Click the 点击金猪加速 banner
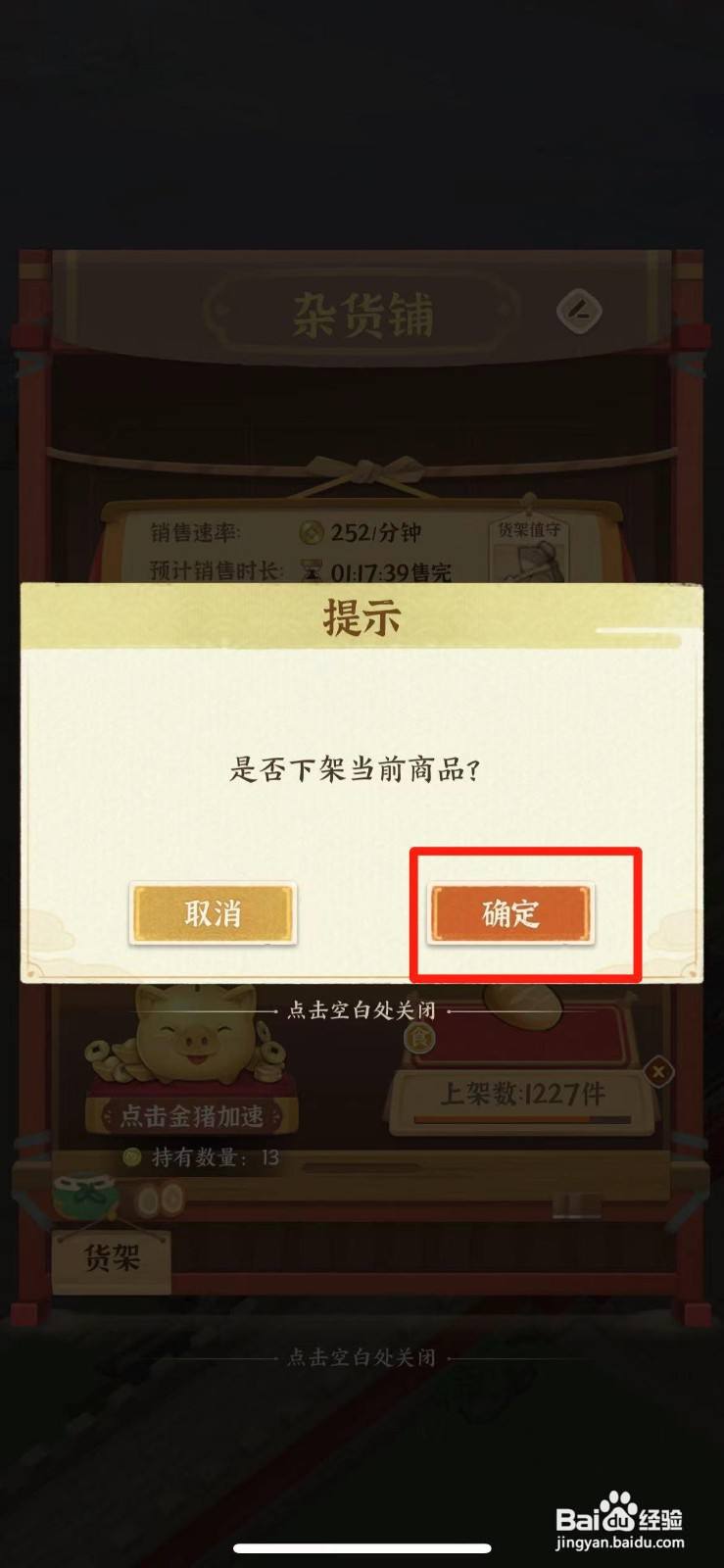Viewport: 724px width, 1568px height. pos(191,1116)
